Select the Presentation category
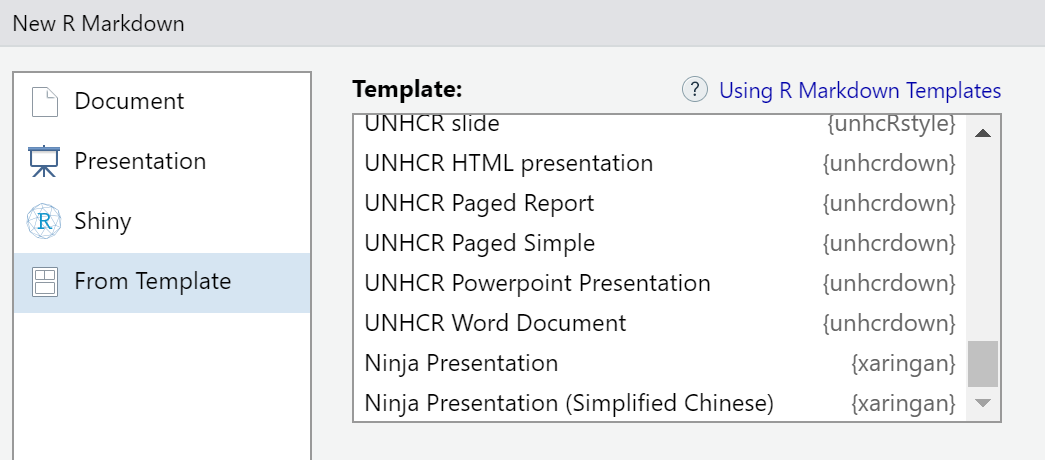 click(x=140, y=162)
